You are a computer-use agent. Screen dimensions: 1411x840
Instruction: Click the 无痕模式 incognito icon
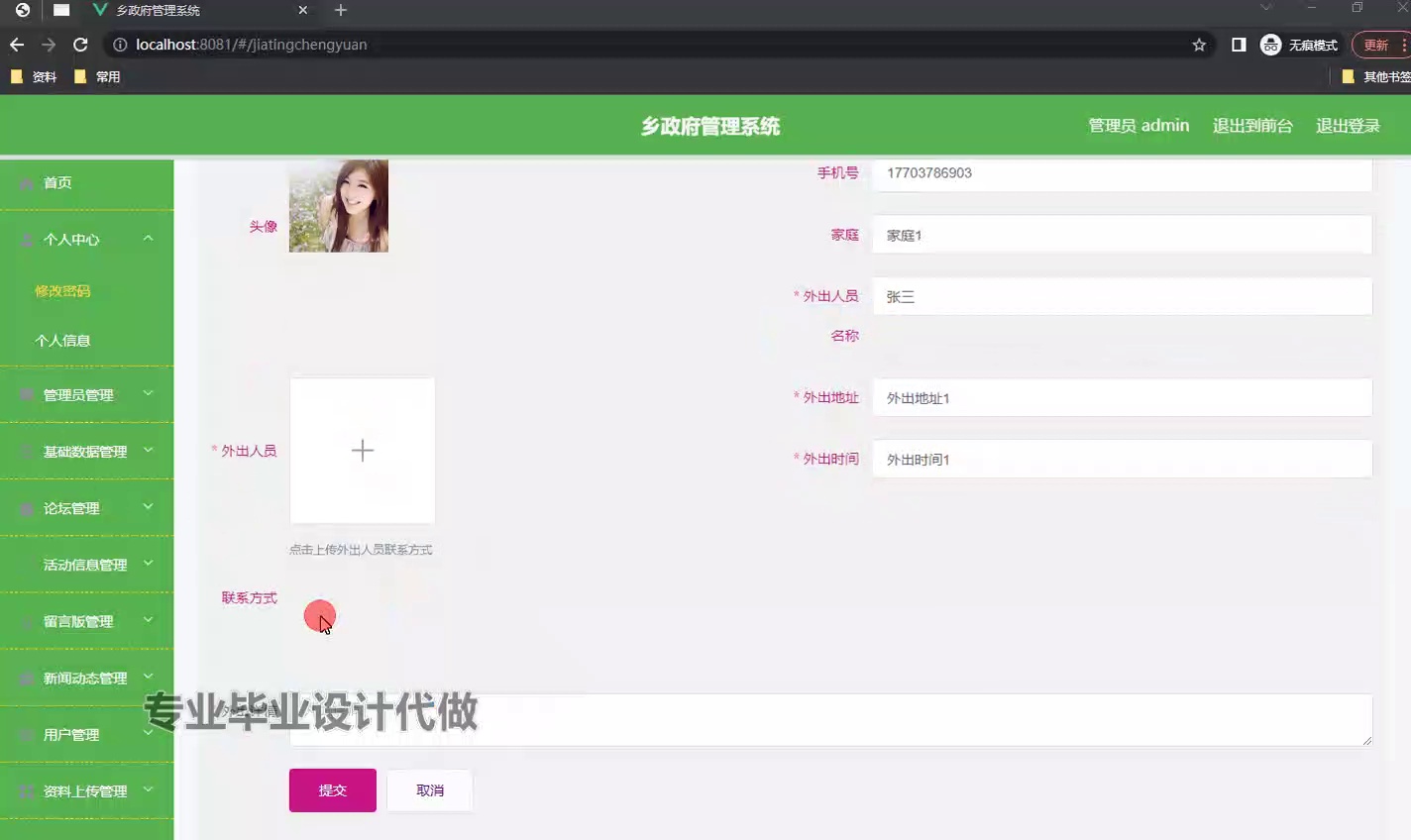click(1269, 45)
